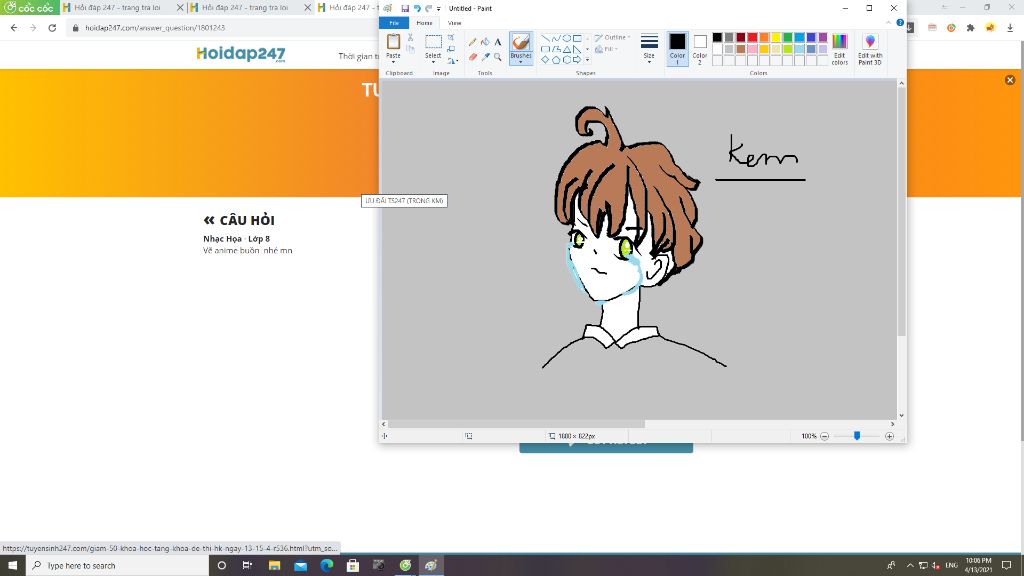The height and width of the screenshot is (576, 1024).
Task: Expand the Shapes gallery more arrow
Action: click(587, 60)
